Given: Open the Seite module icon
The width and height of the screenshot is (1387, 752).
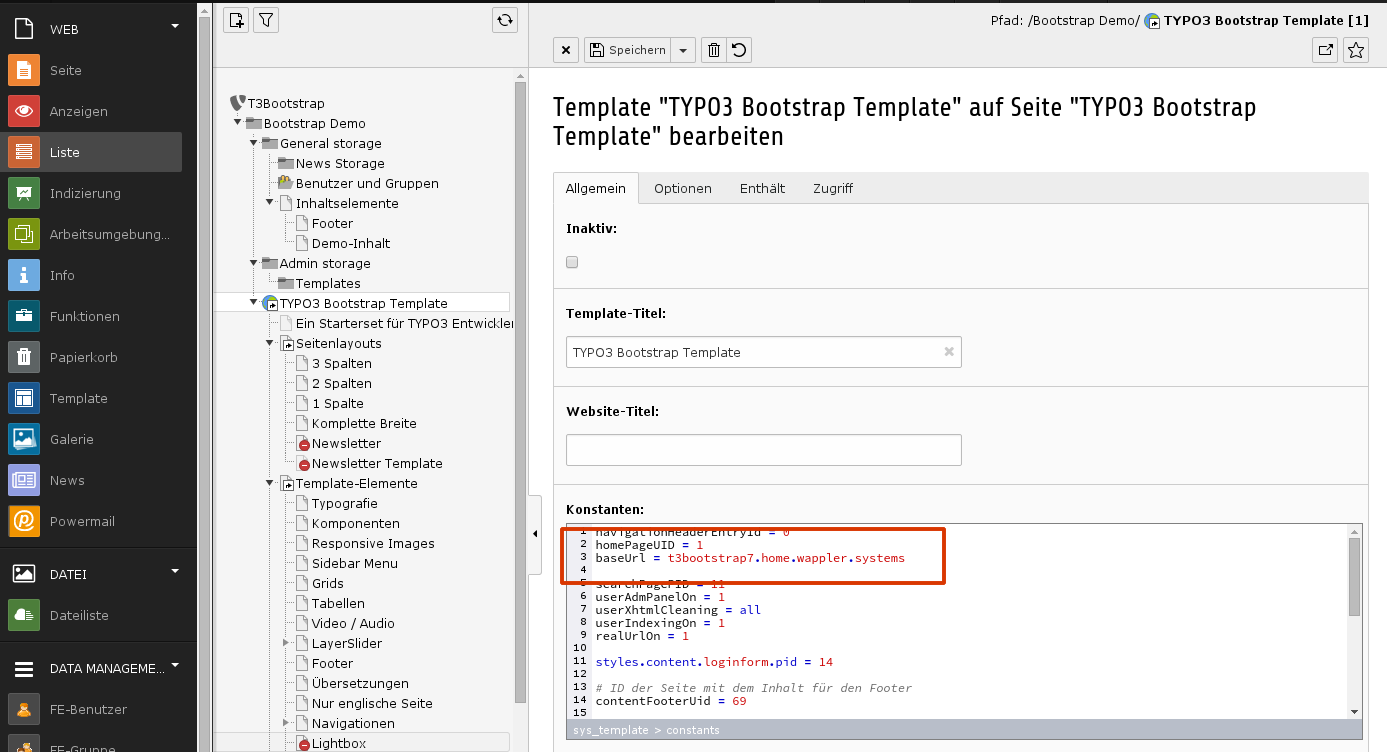Looking at the screenshot, I should (24, 70).
